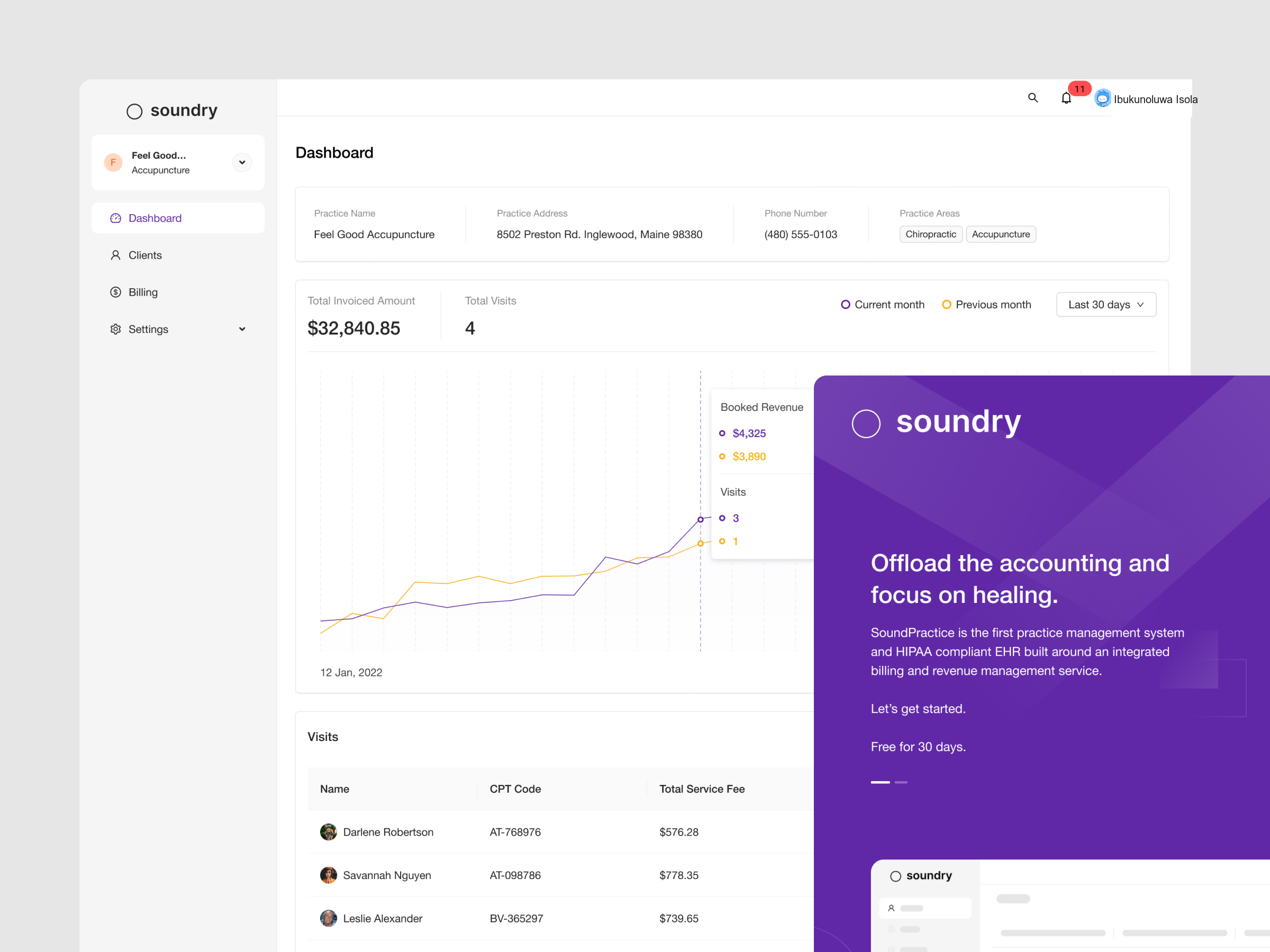Click the practice address 8502 Preston Rd.
Image resolution: width=1270 pixels, height=952 pixels.
600,234
